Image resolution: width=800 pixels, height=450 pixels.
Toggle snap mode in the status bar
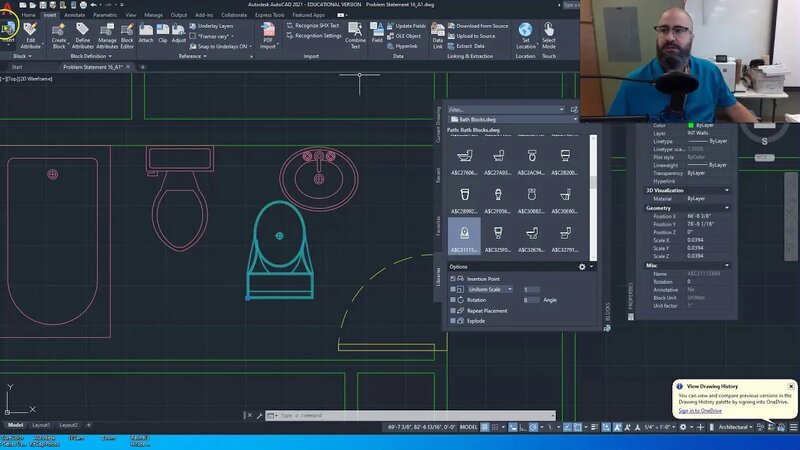click(495, 427)
